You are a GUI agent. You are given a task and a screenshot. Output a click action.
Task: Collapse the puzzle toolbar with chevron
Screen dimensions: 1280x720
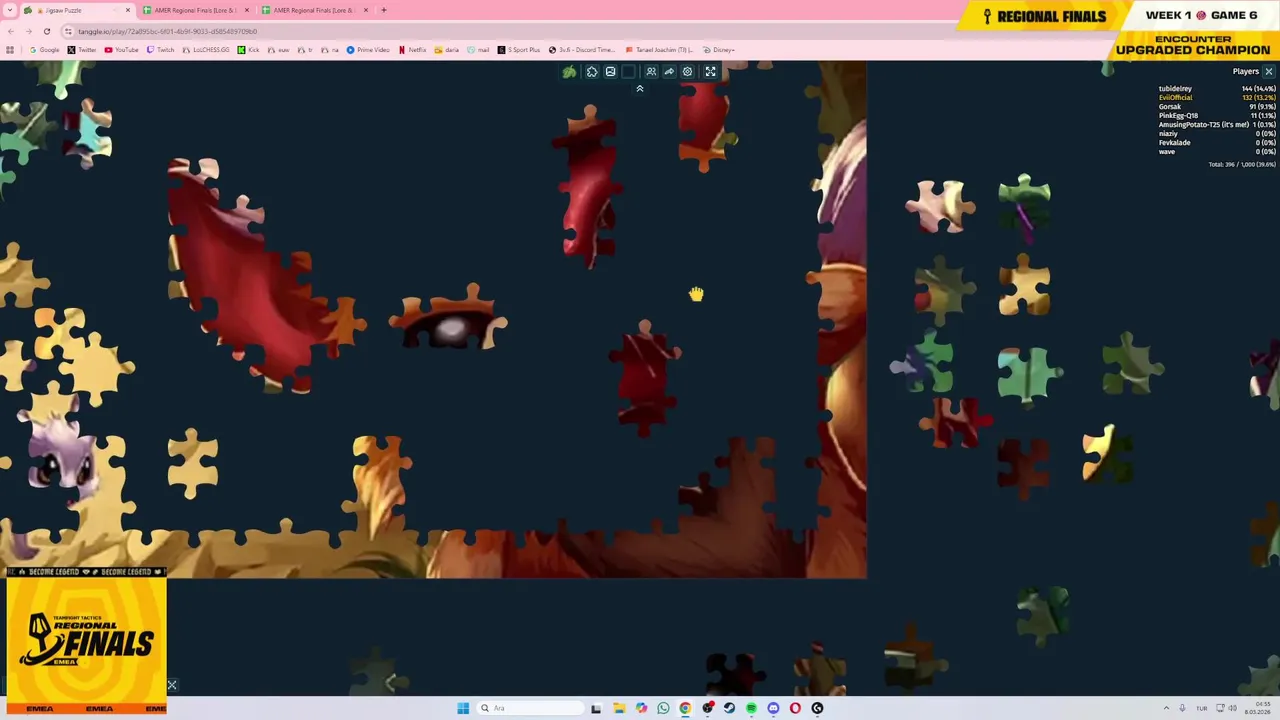(x=640, y=89)
